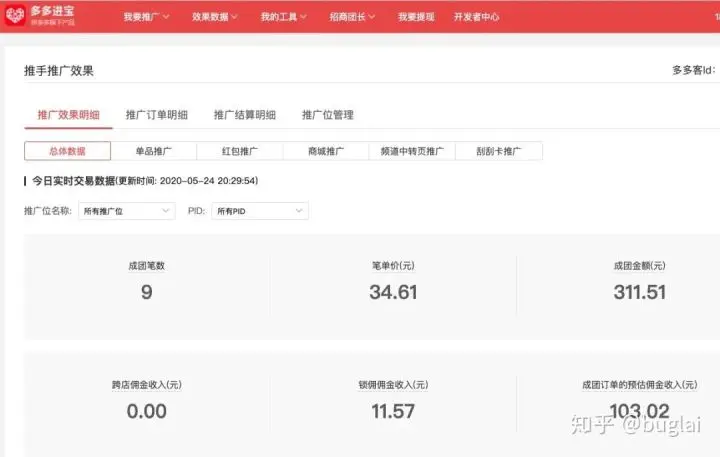The width and height of the screenshot is (720, 457).
Task: Switch to 推广位管理 tab
Action: pyautogui.click(x=328, y=115)
